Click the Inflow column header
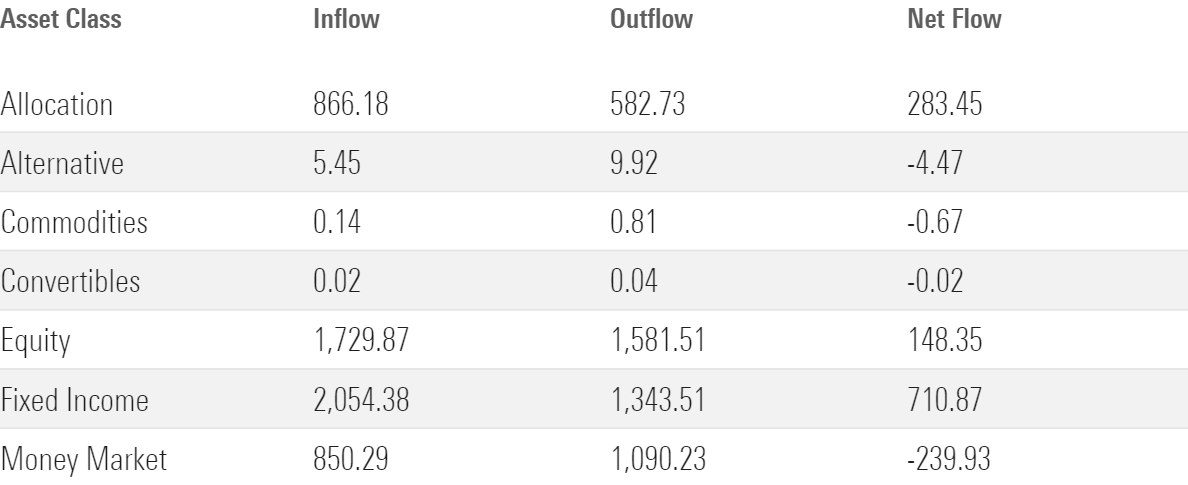 coord(347,21)
